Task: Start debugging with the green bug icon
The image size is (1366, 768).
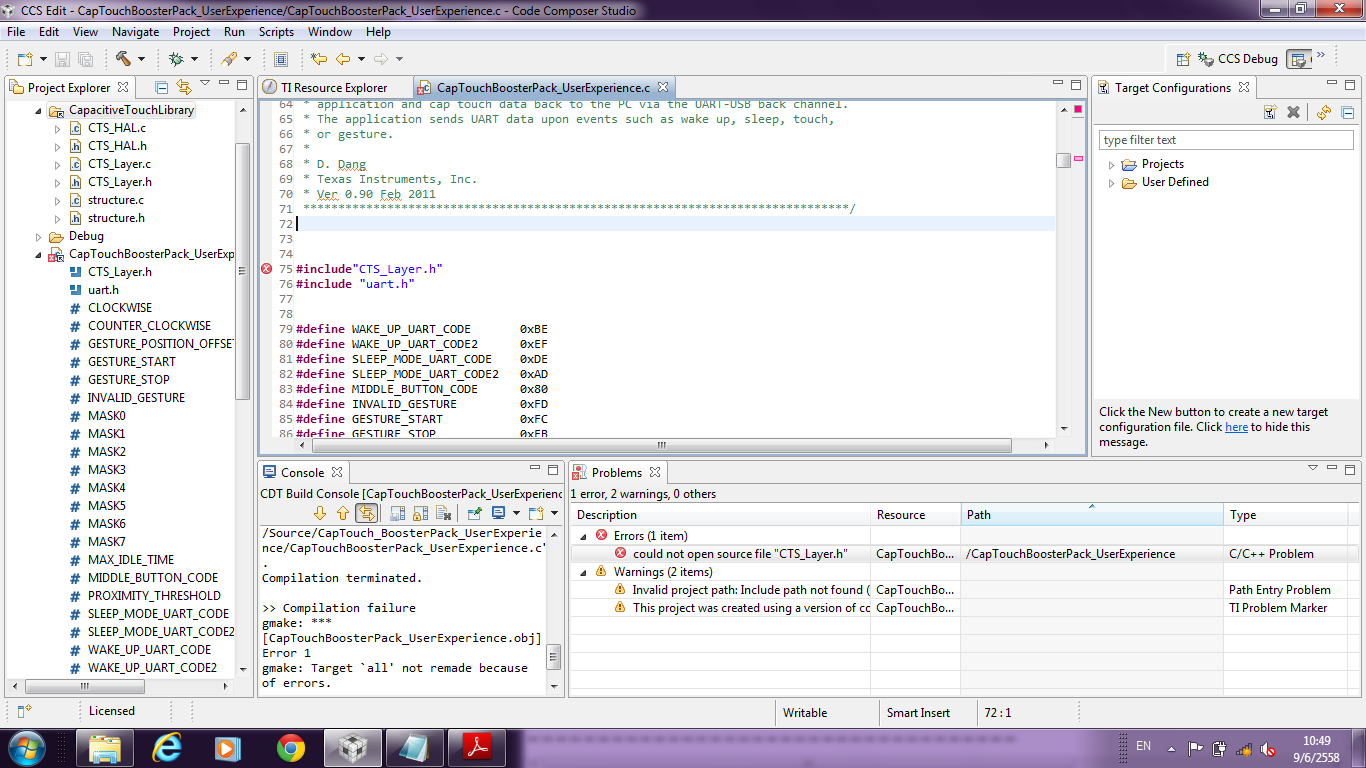Action: (176, 59)
